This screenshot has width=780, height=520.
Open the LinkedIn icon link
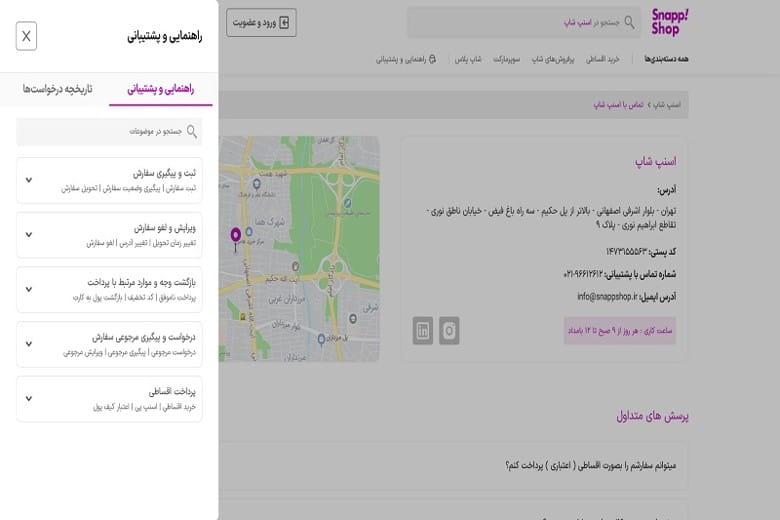(423, 330)
